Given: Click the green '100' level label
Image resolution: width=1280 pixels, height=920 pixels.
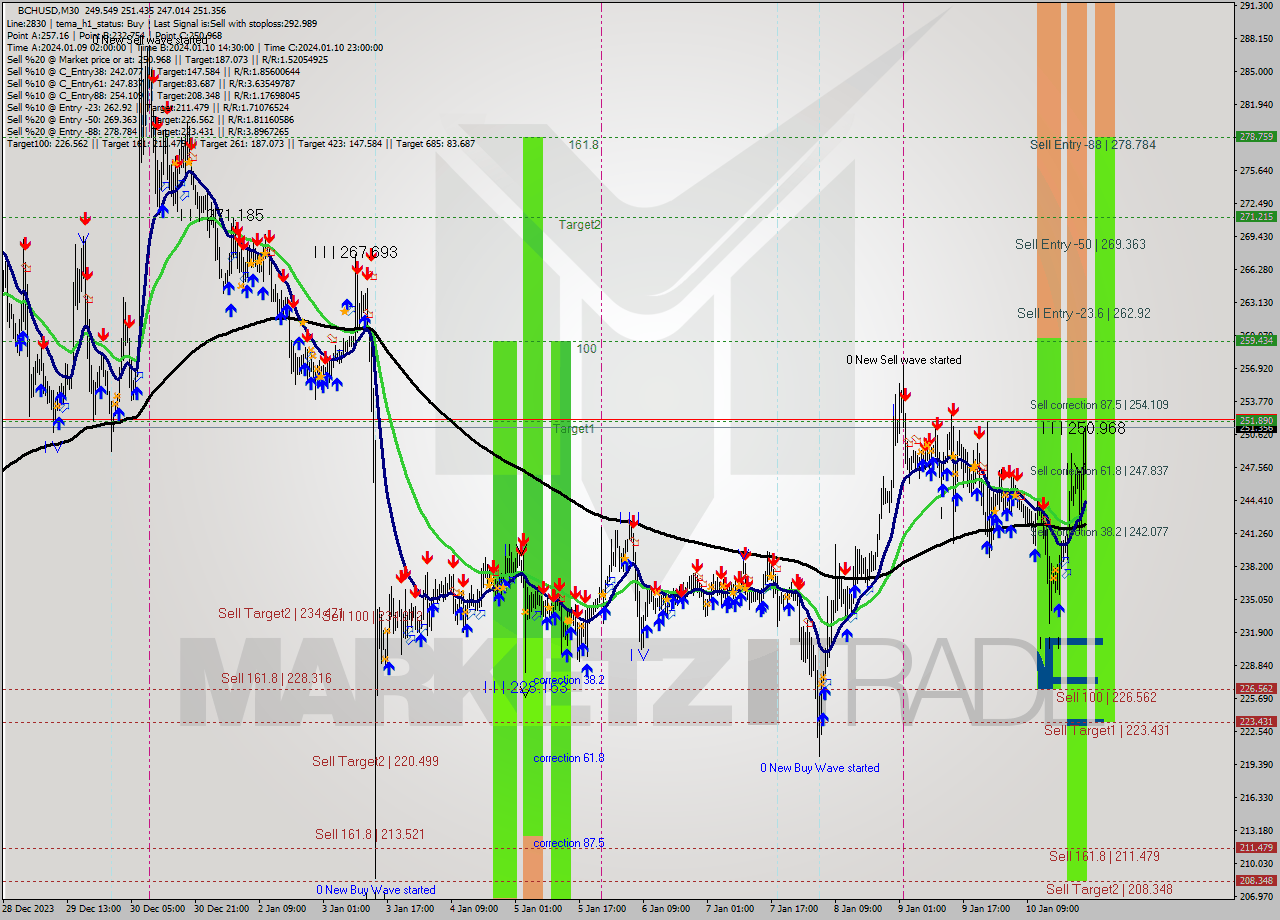Looking at the screenshot, I should (586, 349).
